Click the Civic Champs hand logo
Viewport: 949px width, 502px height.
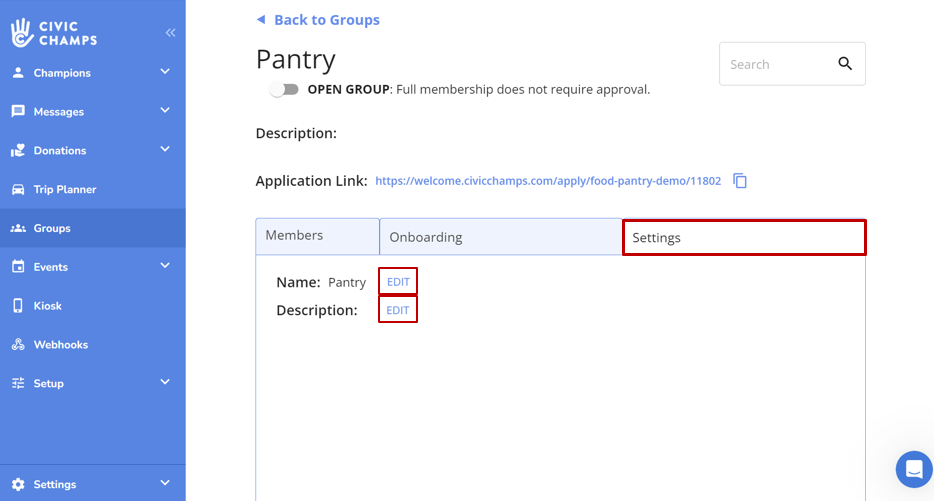(22, 33)
